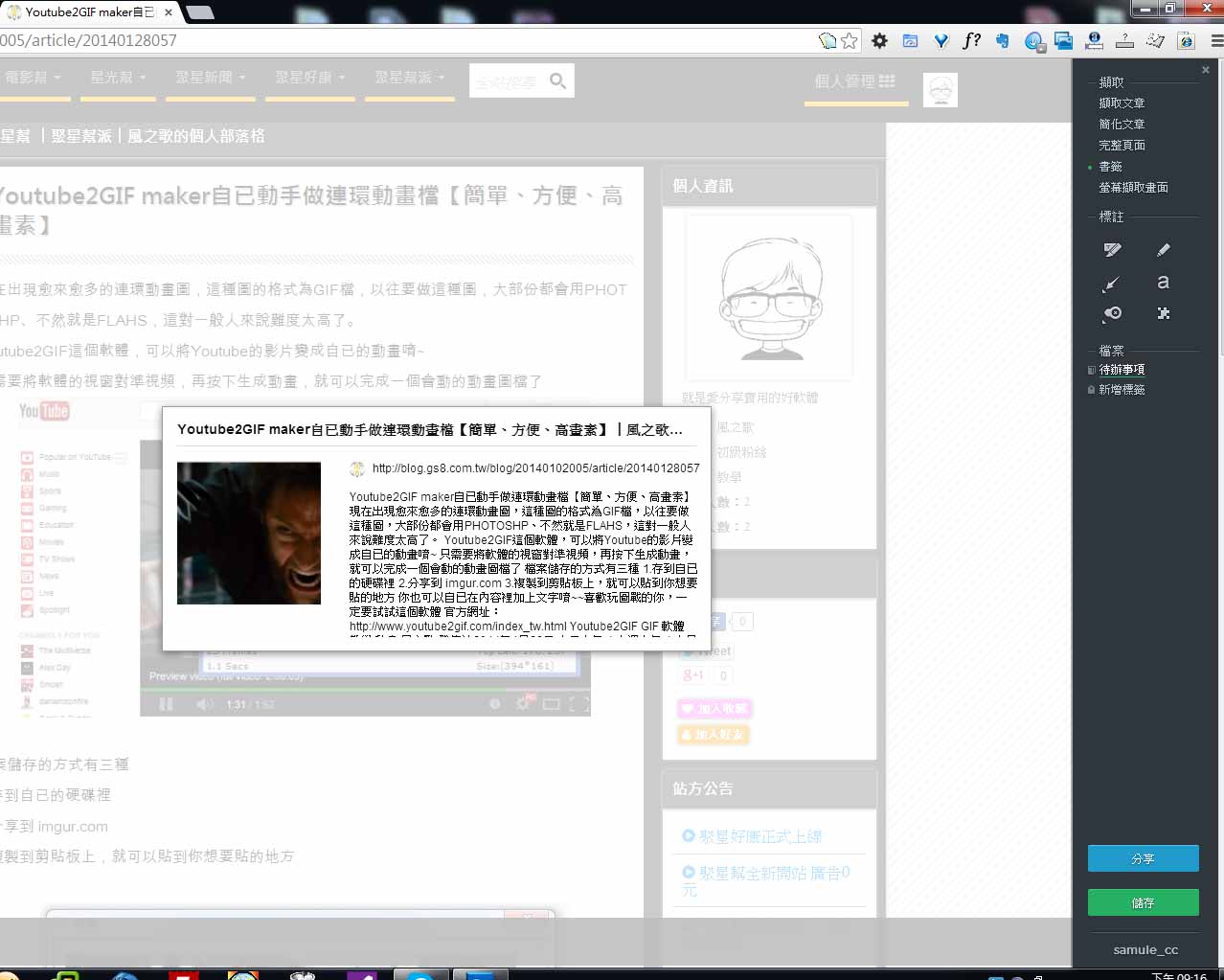
Task: Click the 聚星好康正式上線 announcement link
Action: (x=760, y=836)
